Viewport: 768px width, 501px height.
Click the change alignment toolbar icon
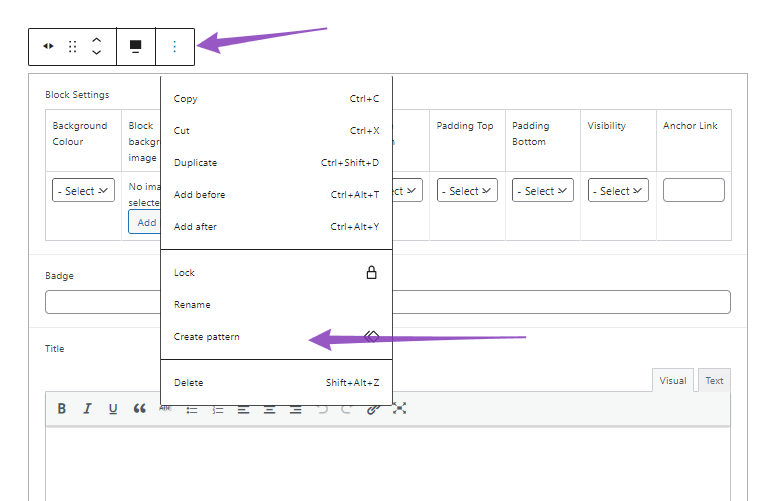coord(136,47)
